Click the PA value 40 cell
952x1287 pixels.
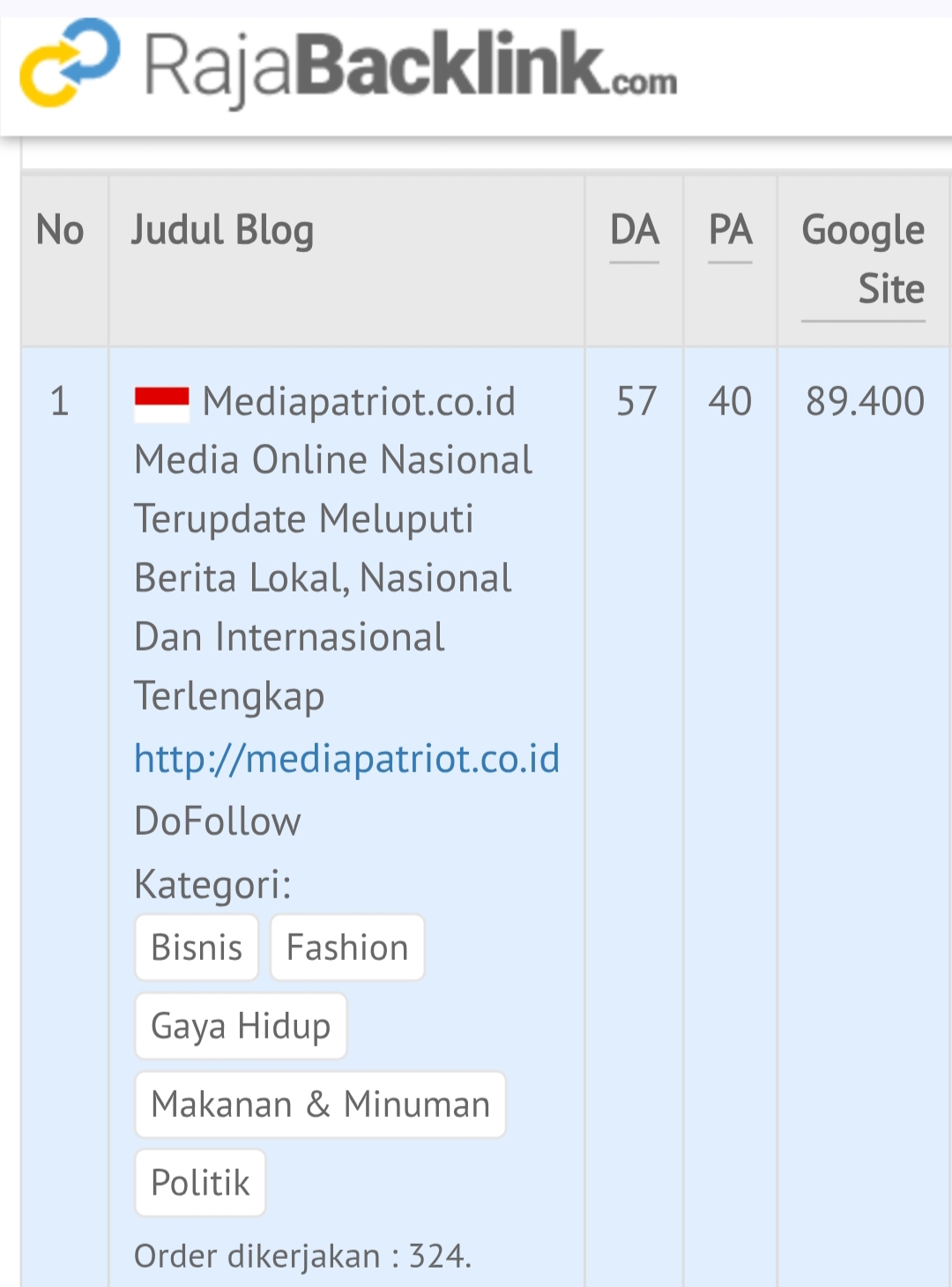731,402
